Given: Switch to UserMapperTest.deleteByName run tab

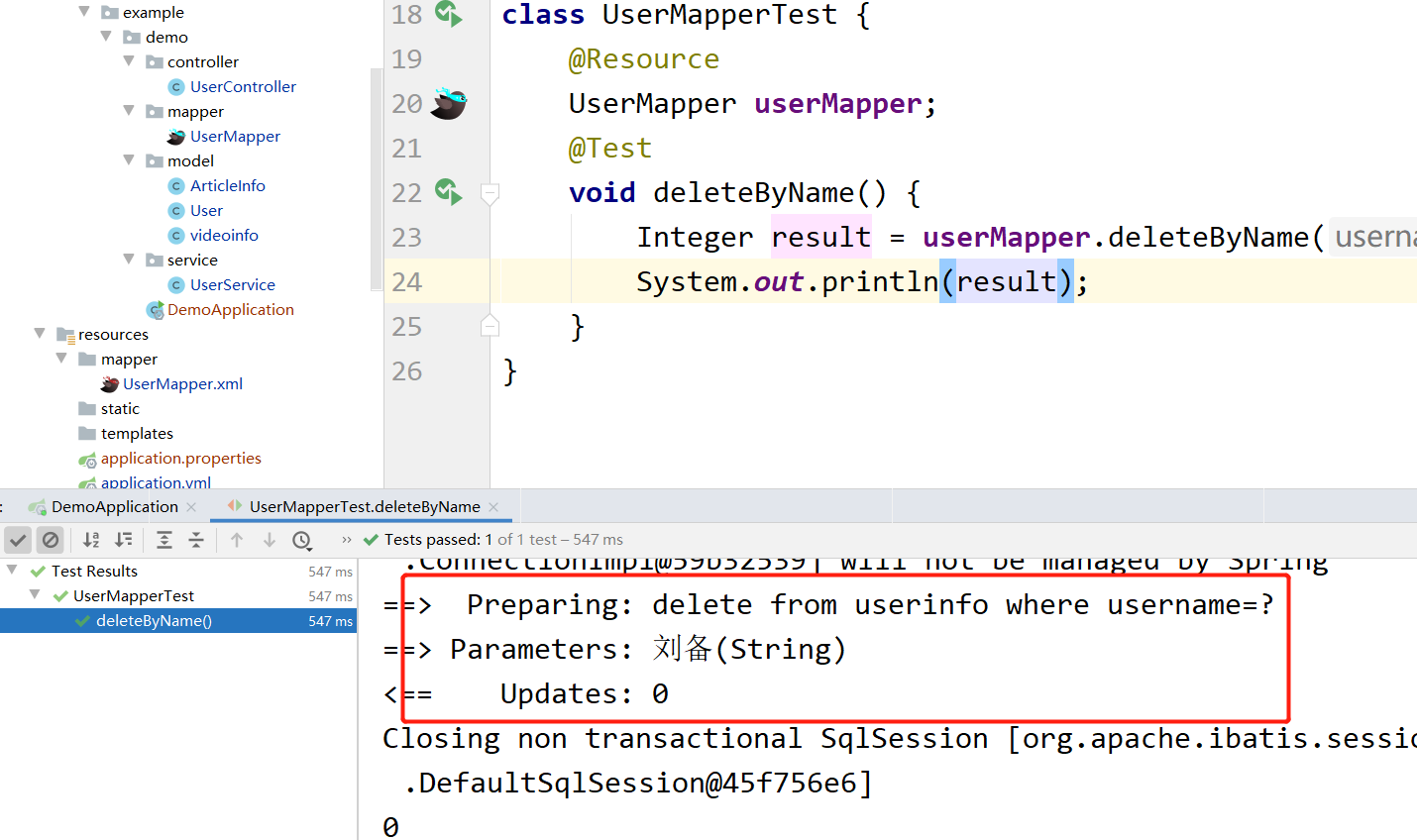Looking at the screenshot, I should (x=365, y=507).
